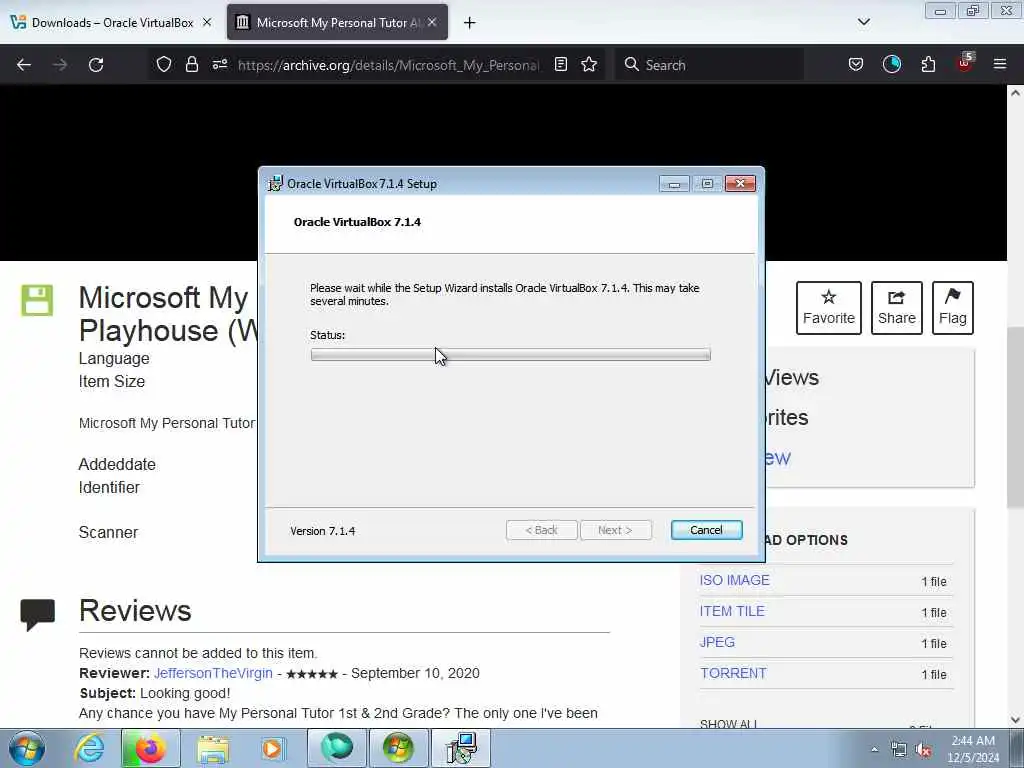Open the teal round app in the taskbar
Screen dimensions: 1024x768
(336, 748)
